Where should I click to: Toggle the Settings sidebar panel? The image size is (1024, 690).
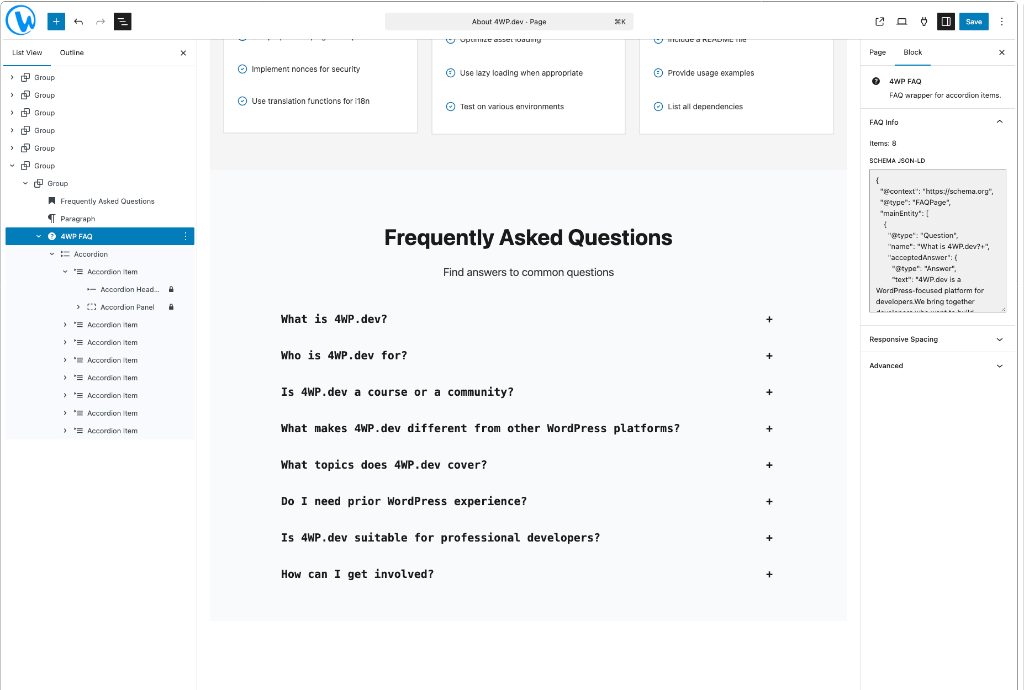coord(946,21)
